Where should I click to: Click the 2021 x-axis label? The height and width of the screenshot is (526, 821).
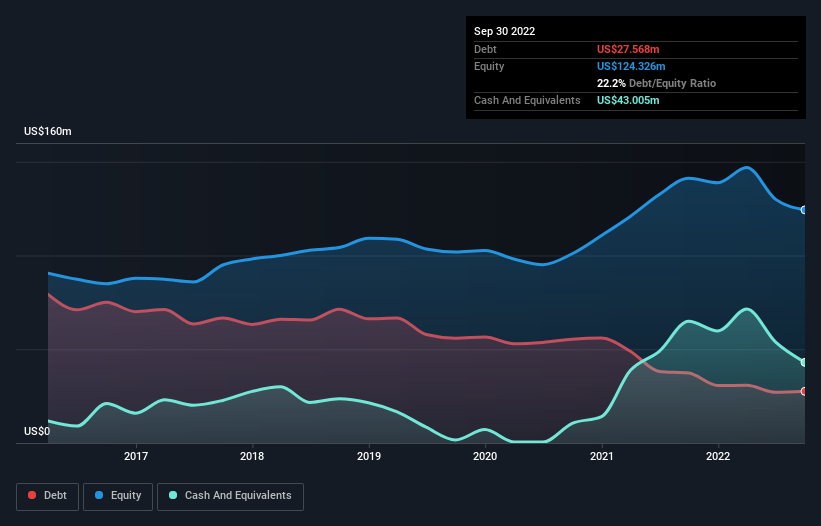(602, 456)
